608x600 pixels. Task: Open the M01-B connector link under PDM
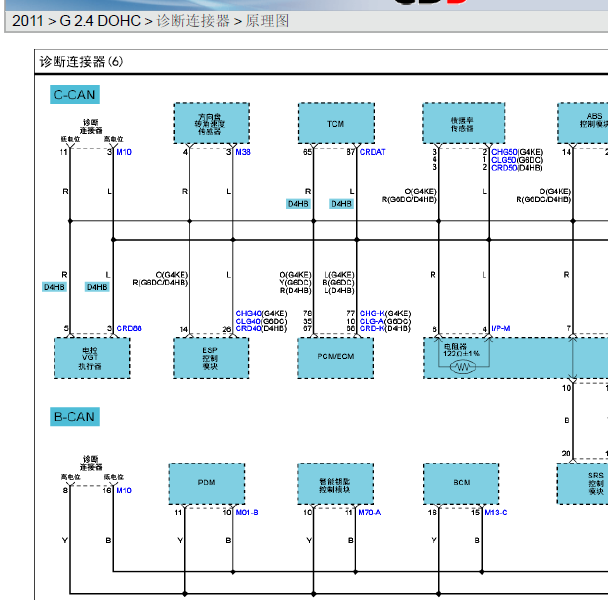[x=247, y=512]
